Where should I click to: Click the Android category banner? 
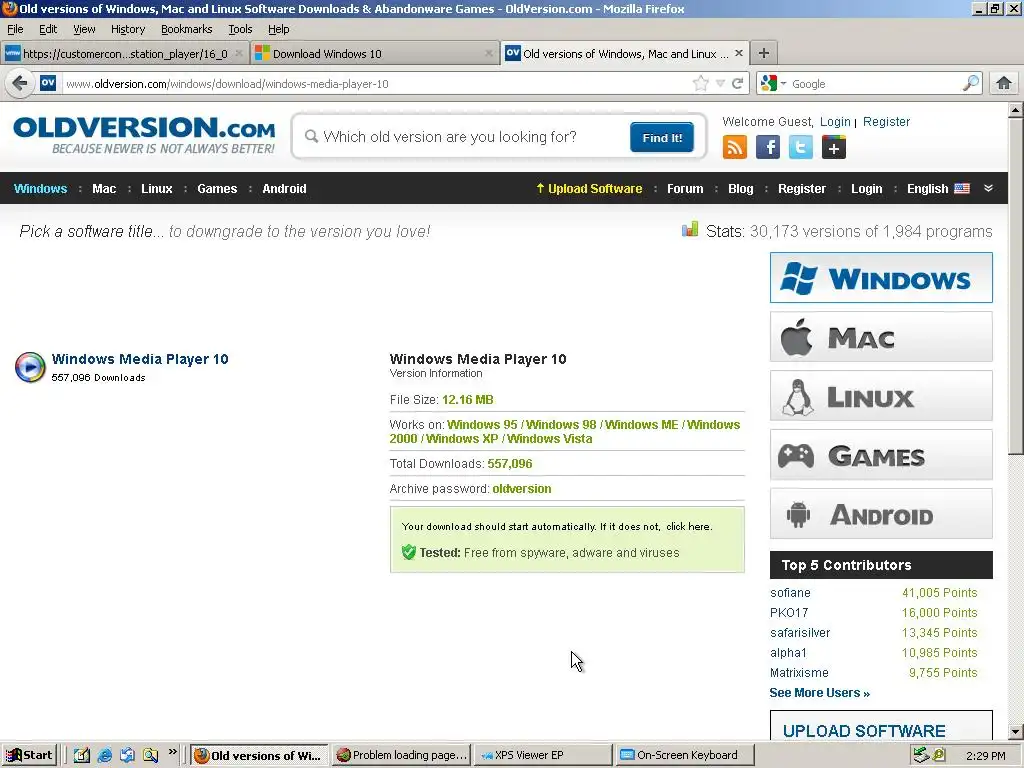(881, 514)
